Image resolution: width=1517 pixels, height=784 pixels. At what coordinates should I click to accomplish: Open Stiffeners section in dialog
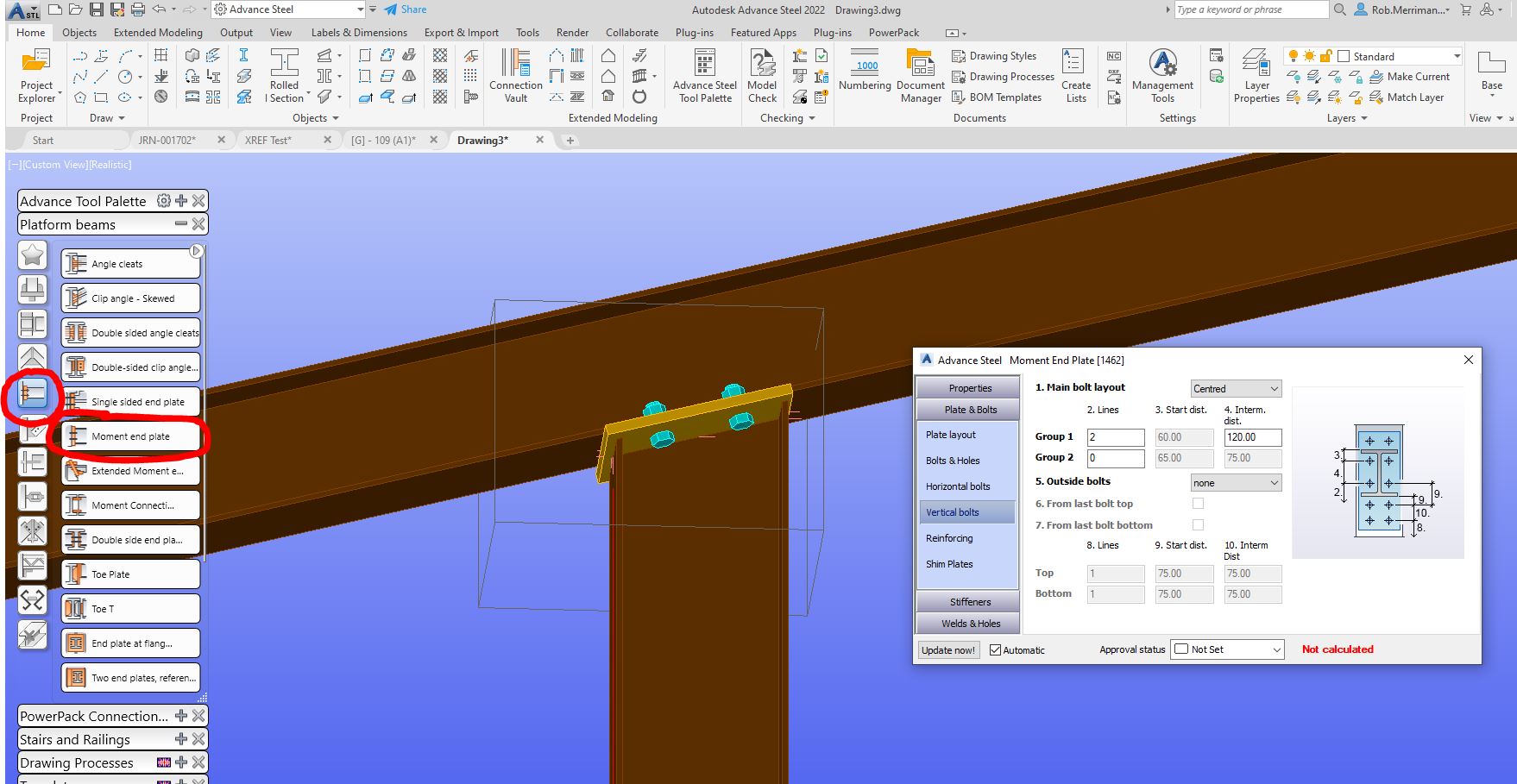click(x=970, y=602)
